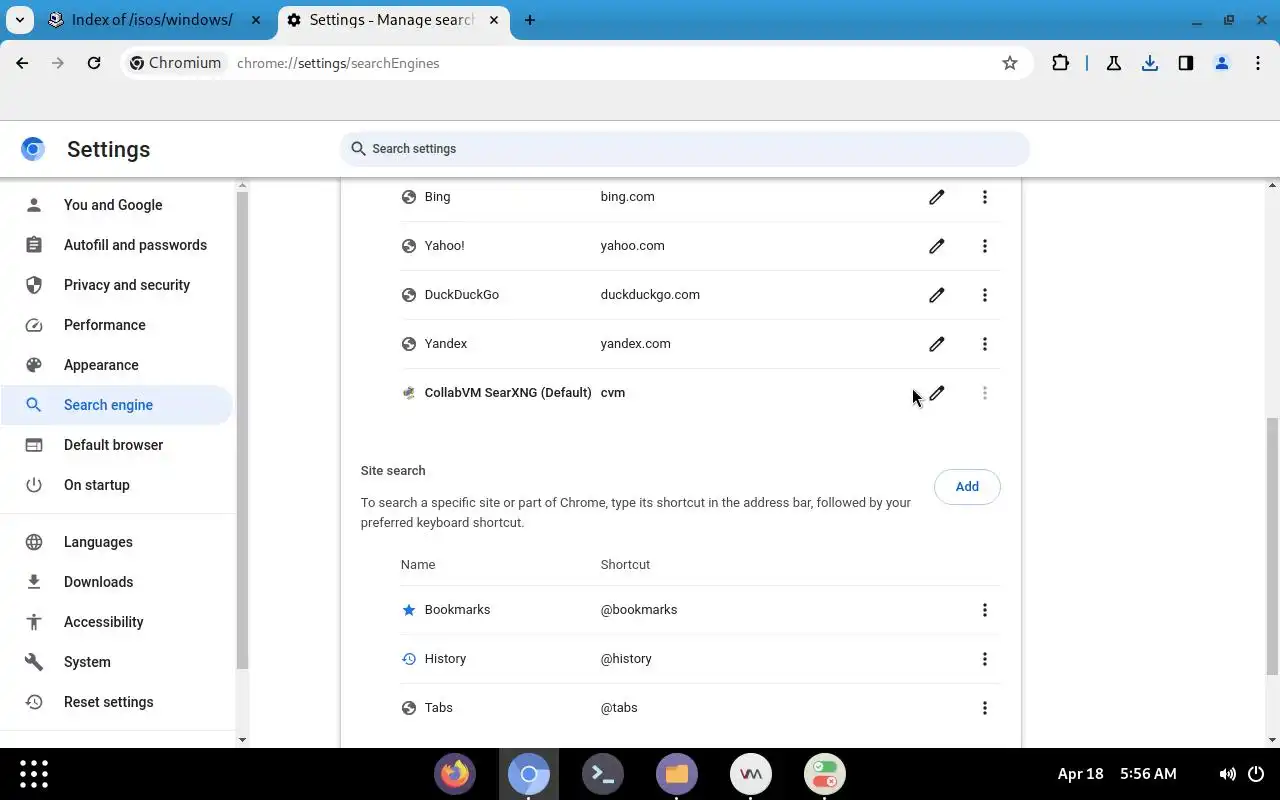Click the sidebar scroll-down arrow
Screen dimensions: 1280x800
pyautogui.click(x=242, y=739)
